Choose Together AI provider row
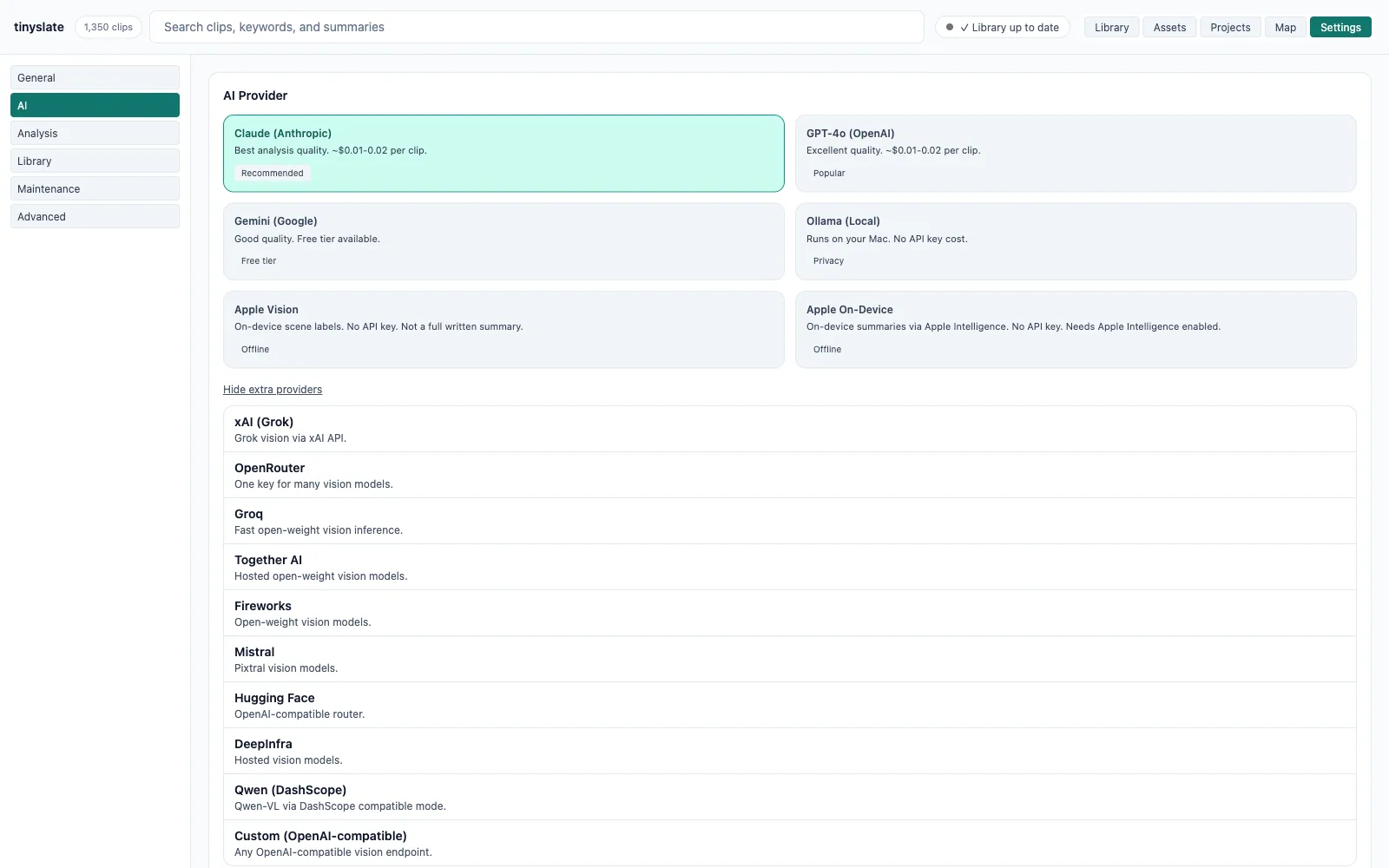1389x868 pixels. [x=790, y=568]
